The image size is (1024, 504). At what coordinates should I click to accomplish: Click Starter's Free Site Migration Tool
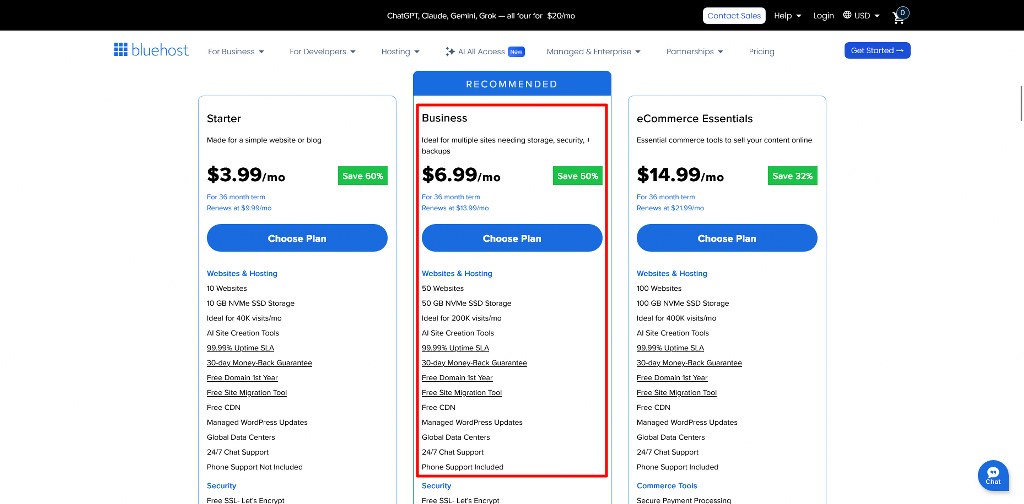(247, 393)
